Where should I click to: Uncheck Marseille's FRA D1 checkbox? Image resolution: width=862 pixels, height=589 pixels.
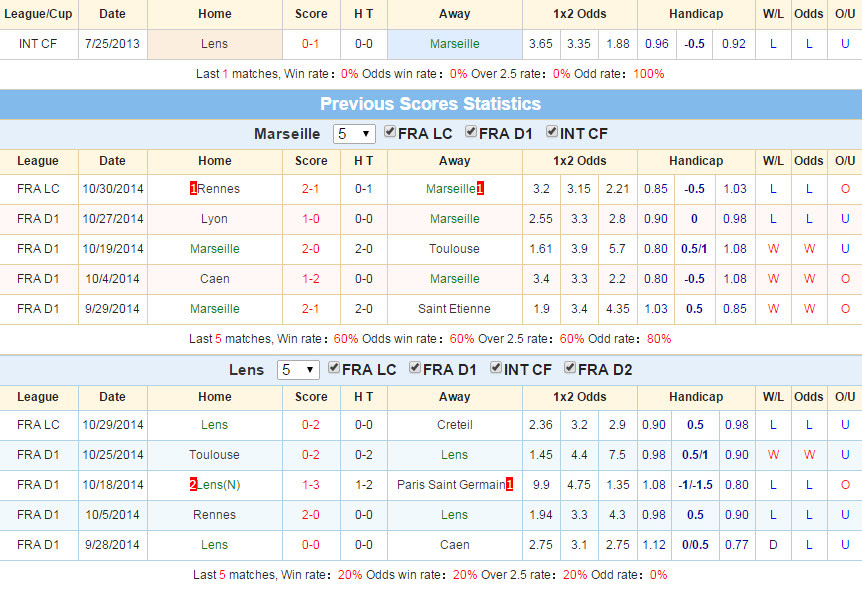tap(471, 131)
